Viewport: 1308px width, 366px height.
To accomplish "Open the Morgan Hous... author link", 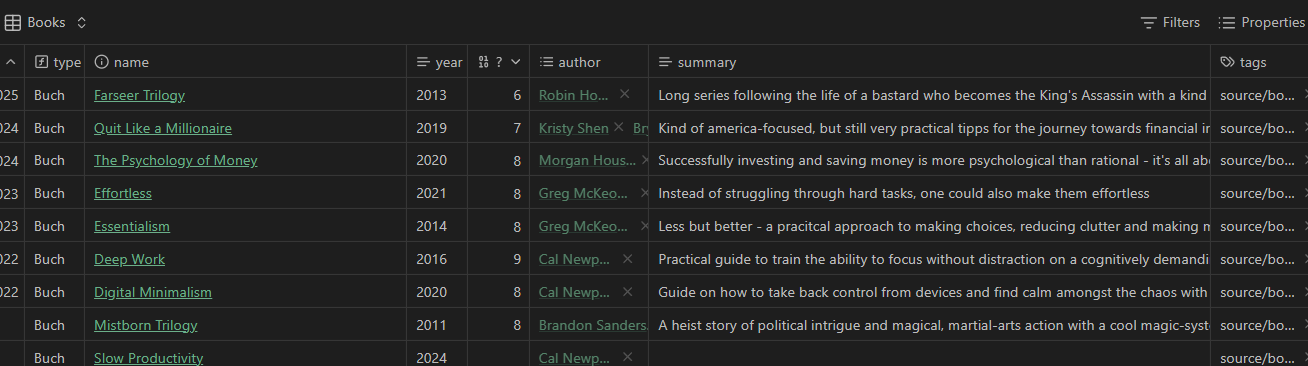I will [x=587, y=160].
